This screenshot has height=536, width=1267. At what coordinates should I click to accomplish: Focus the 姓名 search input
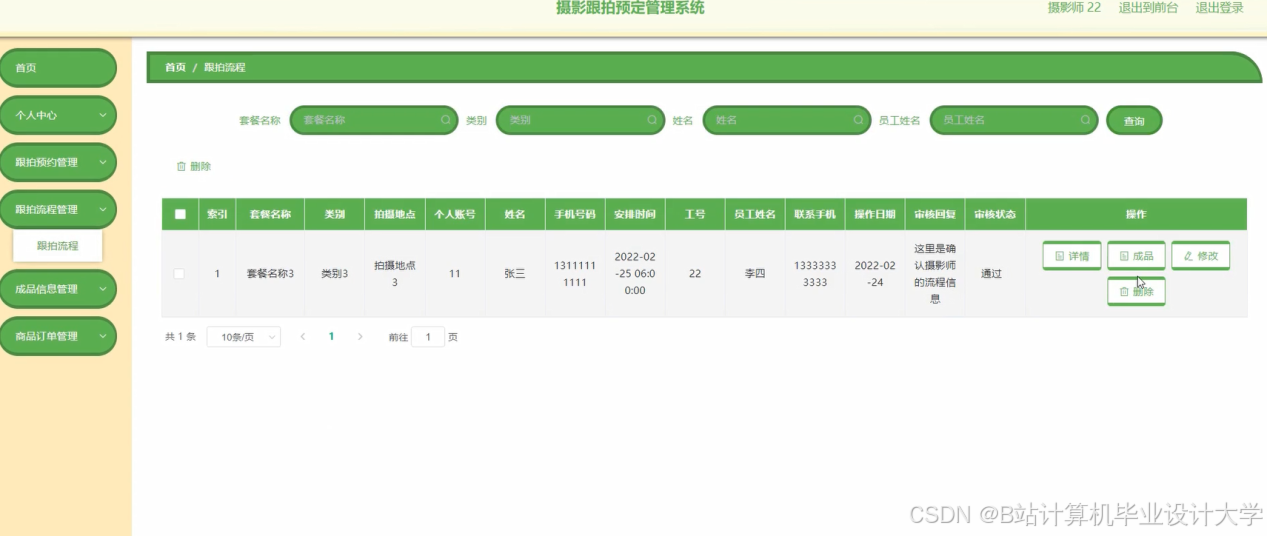pyautogui.click(x=787, y=120)
